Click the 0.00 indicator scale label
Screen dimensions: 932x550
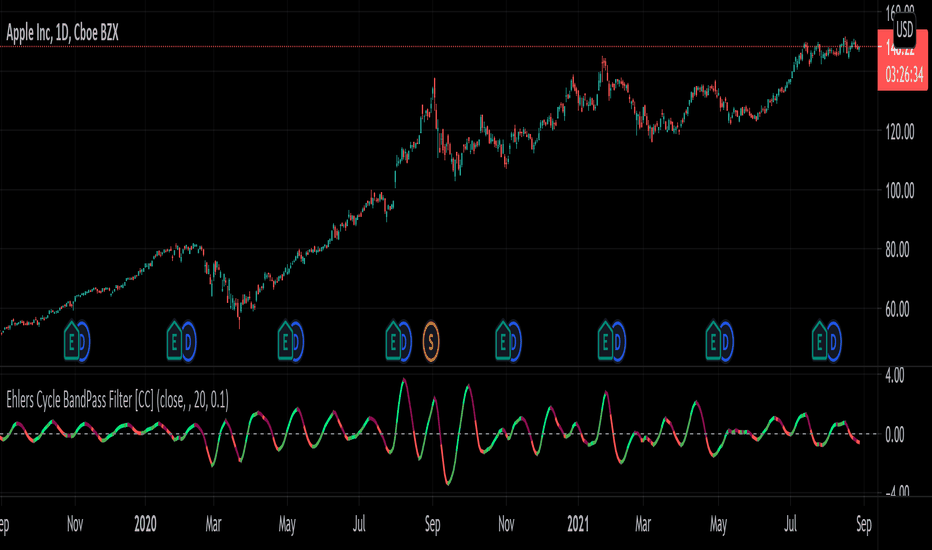pyautogui.click(x=895, y=435)
